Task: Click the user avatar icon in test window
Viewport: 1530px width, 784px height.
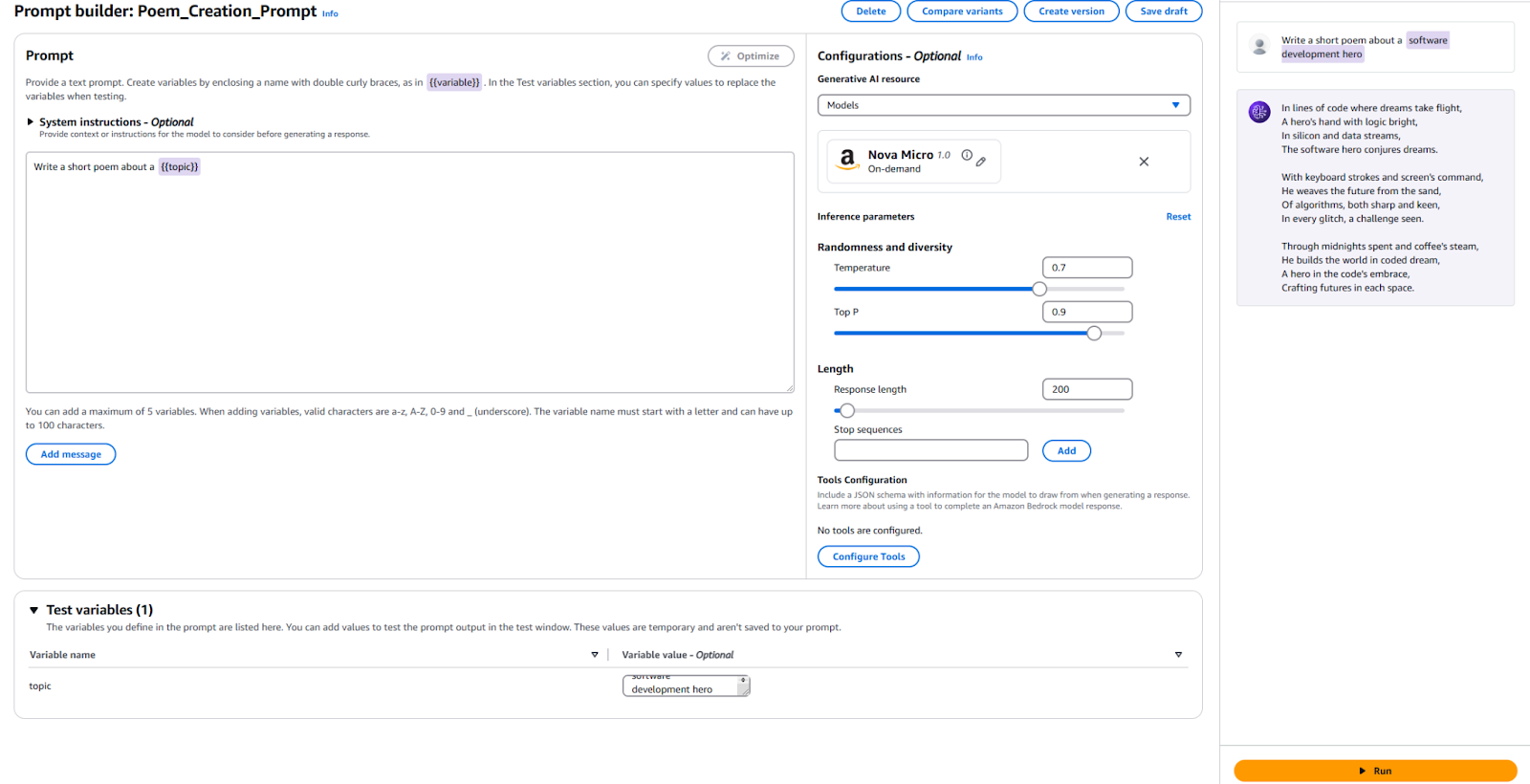Action: tap(1259, 46)
